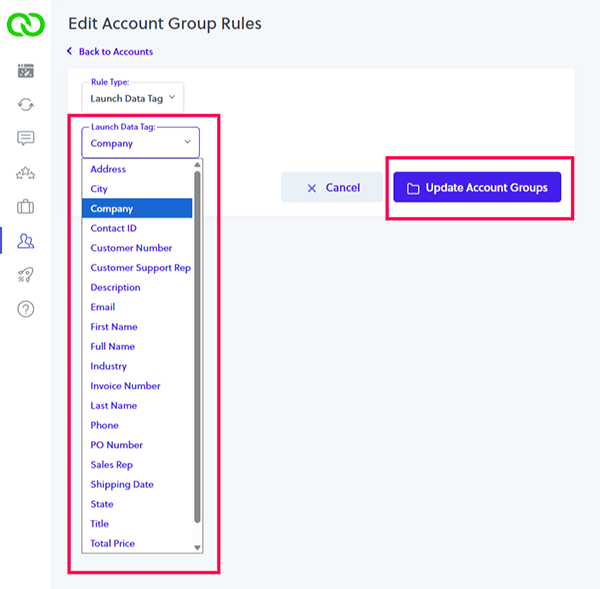Click the scroll down arrow of the list
The width and height of the screenshot is (600, 589).
pos(197,548)
